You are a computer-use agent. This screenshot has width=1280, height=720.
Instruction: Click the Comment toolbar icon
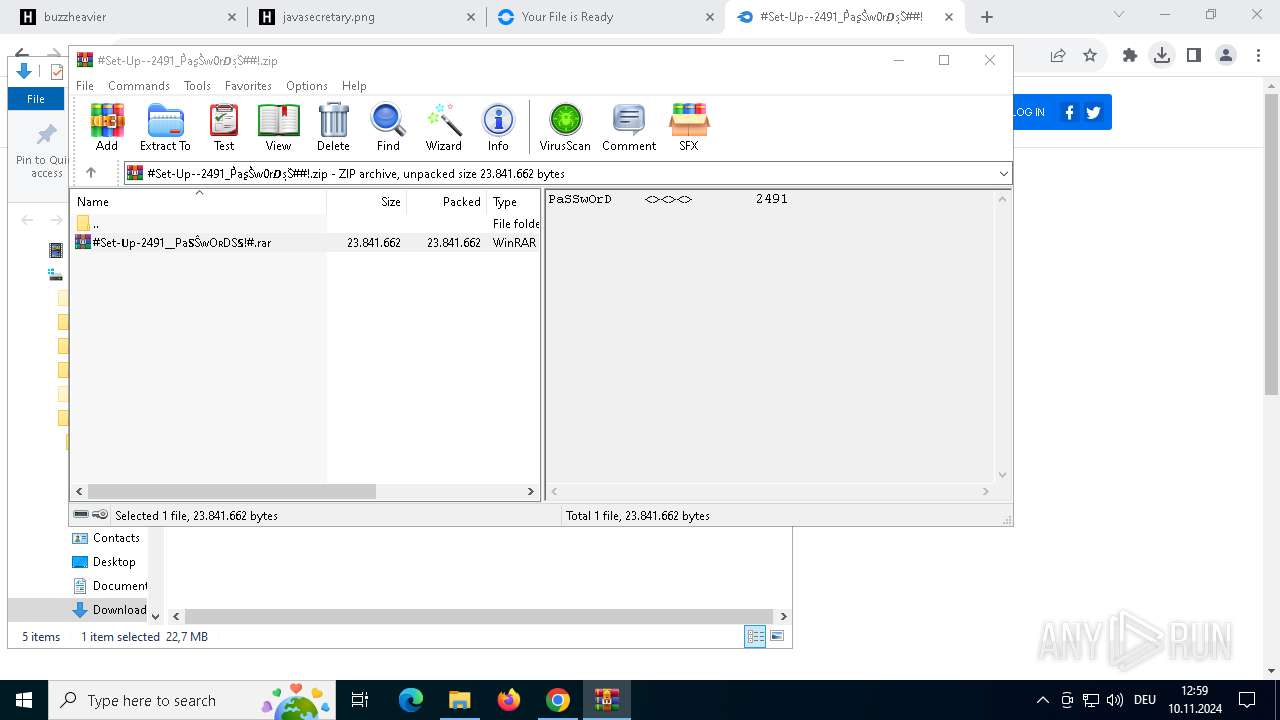point(629,127)
